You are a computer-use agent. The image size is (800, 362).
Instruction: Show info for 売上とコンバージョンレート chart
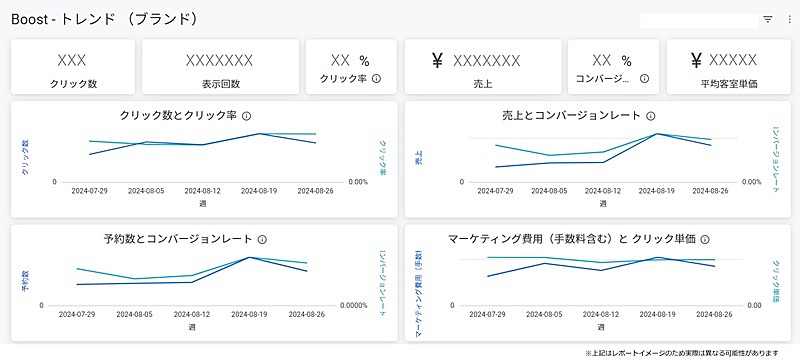650,116
